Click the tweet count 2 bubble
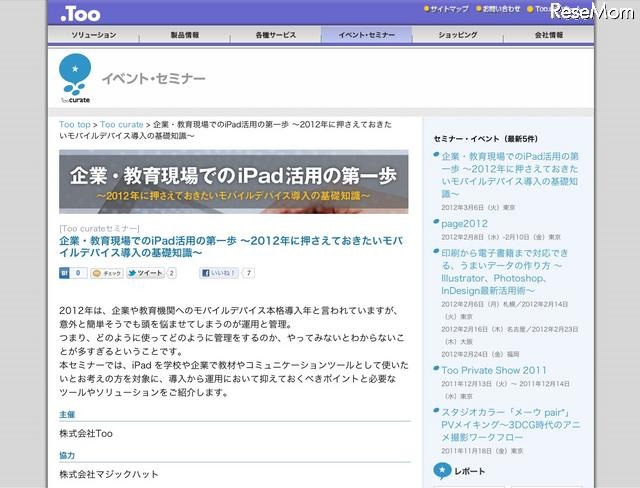Viewport: 640px width, 488px height. (x=171, y=273)
